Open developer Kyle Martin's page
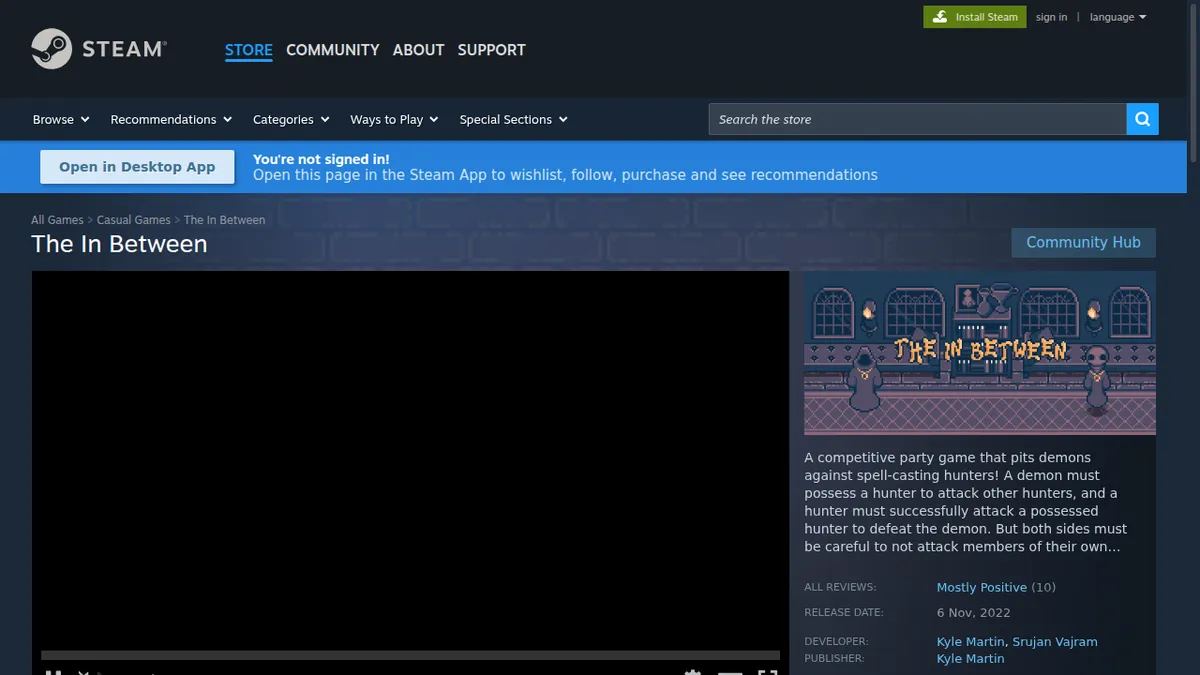 pyautogui.click(x=971, y=642)
